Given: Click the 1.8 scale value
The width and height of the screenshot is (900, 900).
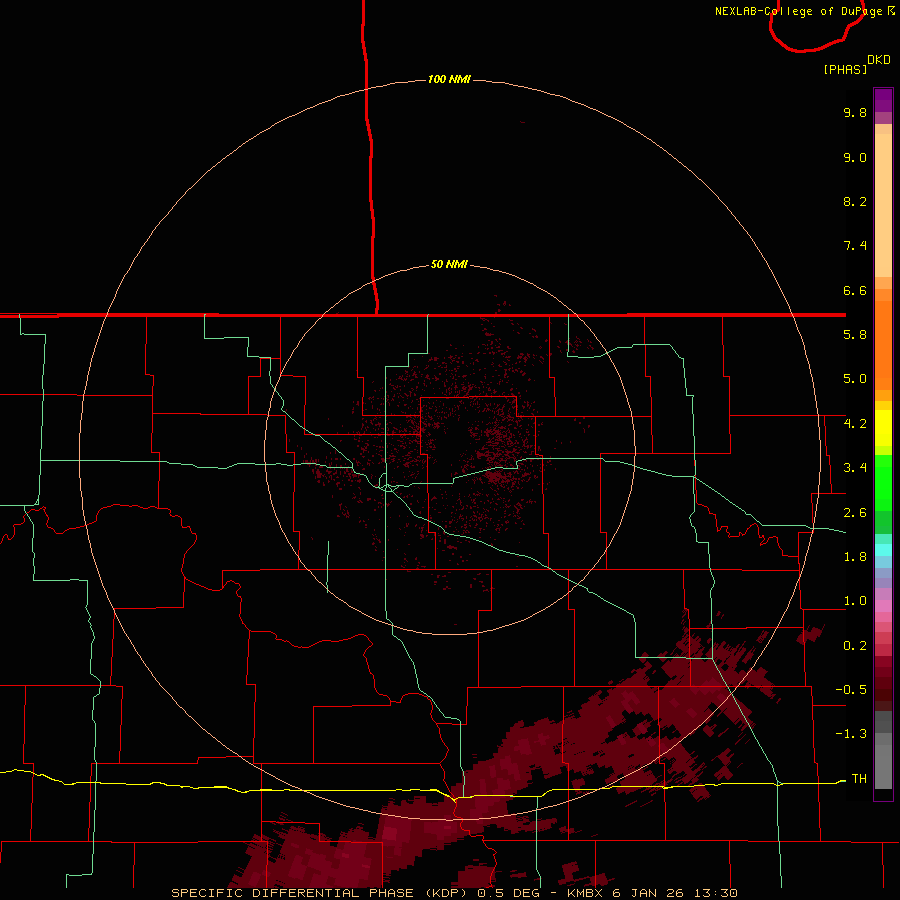Looking at the screenshot, I should (x=855, y=557).
